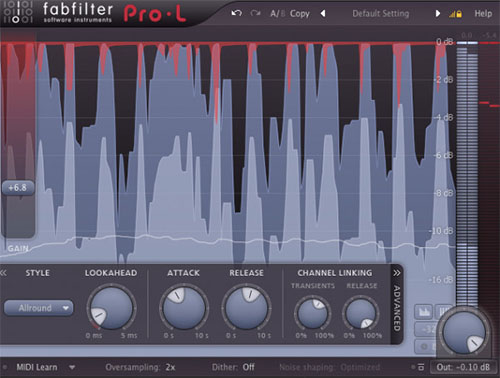
Task: Open the Allround style dropdown
Action: 38,308
